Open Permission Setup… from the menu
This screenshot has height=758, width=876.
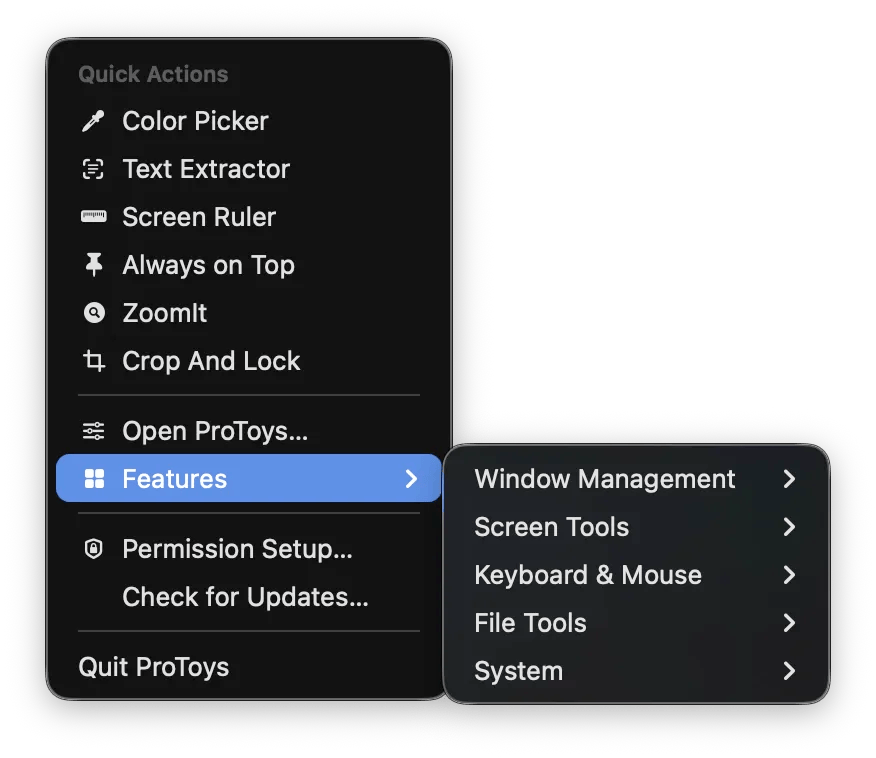249,549
